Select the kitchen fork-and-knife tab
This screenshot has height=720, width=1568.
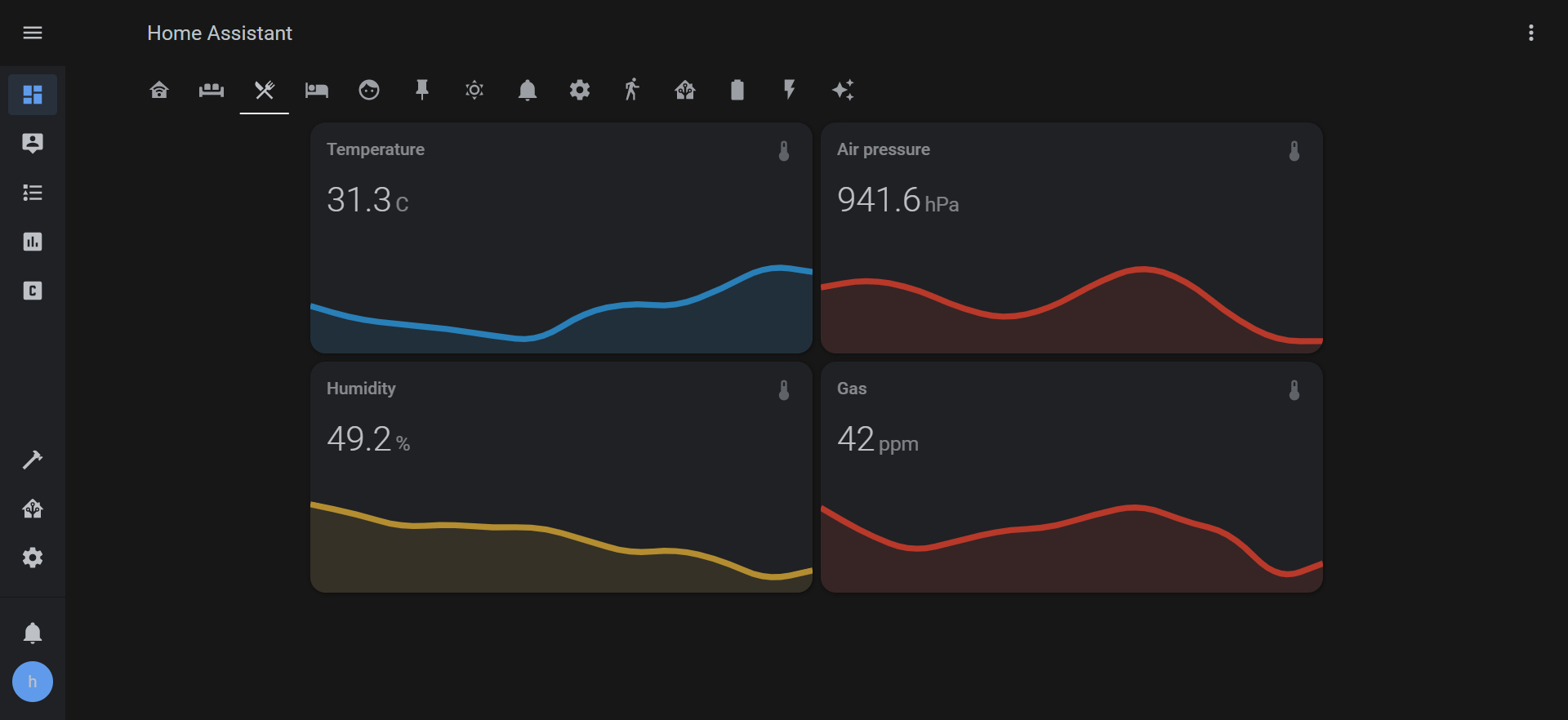[264, 90]
